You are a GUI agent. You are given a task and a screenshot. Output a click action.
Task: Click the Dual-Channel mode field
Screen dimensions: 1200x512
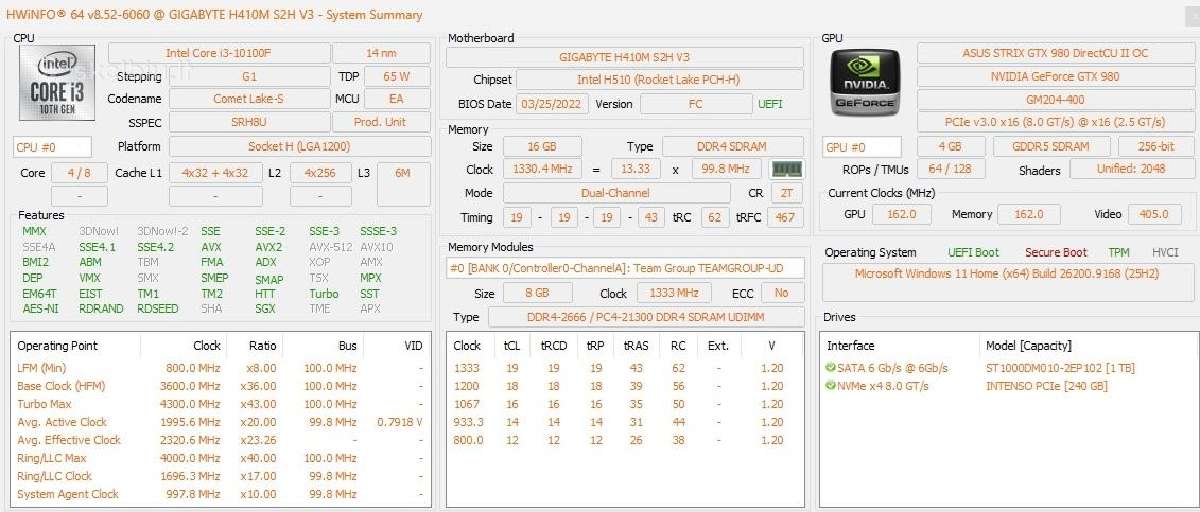[x=615, y=193]
